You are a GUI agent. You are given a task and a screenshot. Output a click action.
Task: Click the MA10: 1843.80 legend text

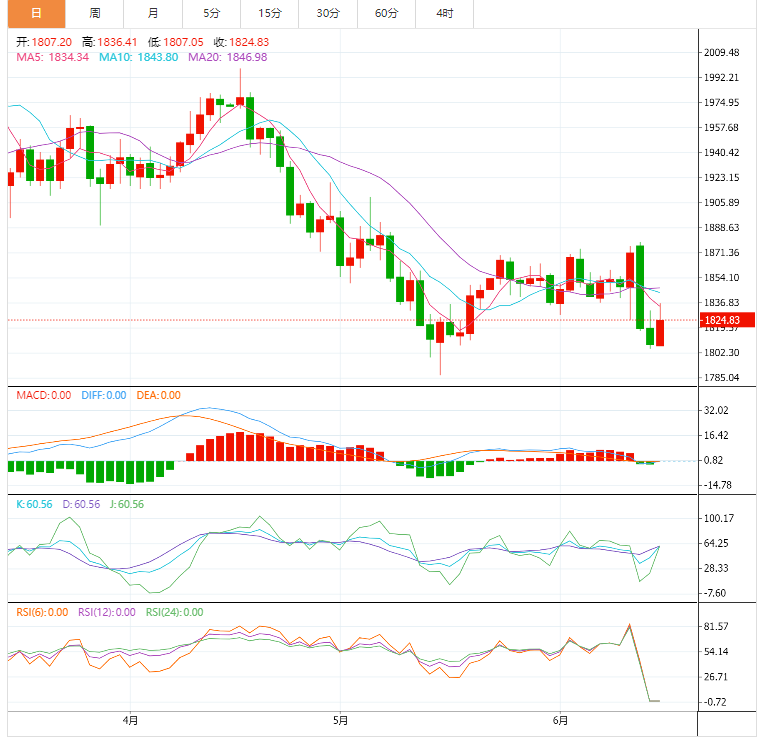138,57
